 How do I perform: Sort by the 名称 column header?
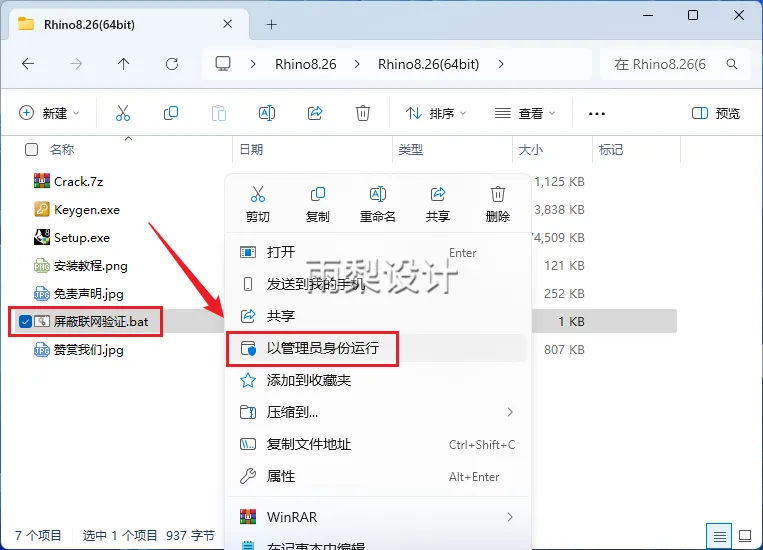pos(62,149)
